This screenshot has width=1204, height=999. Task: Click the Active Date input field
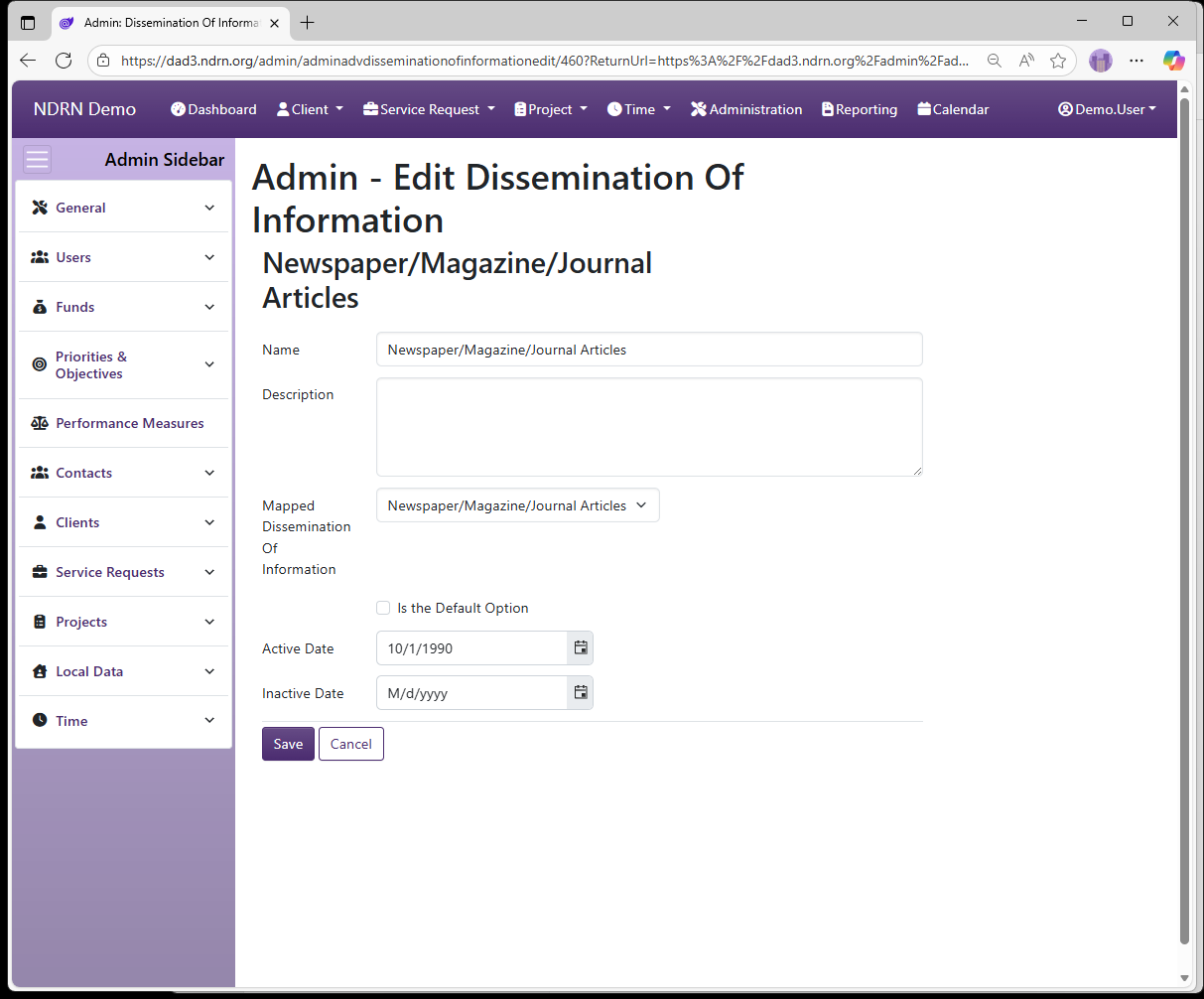[471, 647]
